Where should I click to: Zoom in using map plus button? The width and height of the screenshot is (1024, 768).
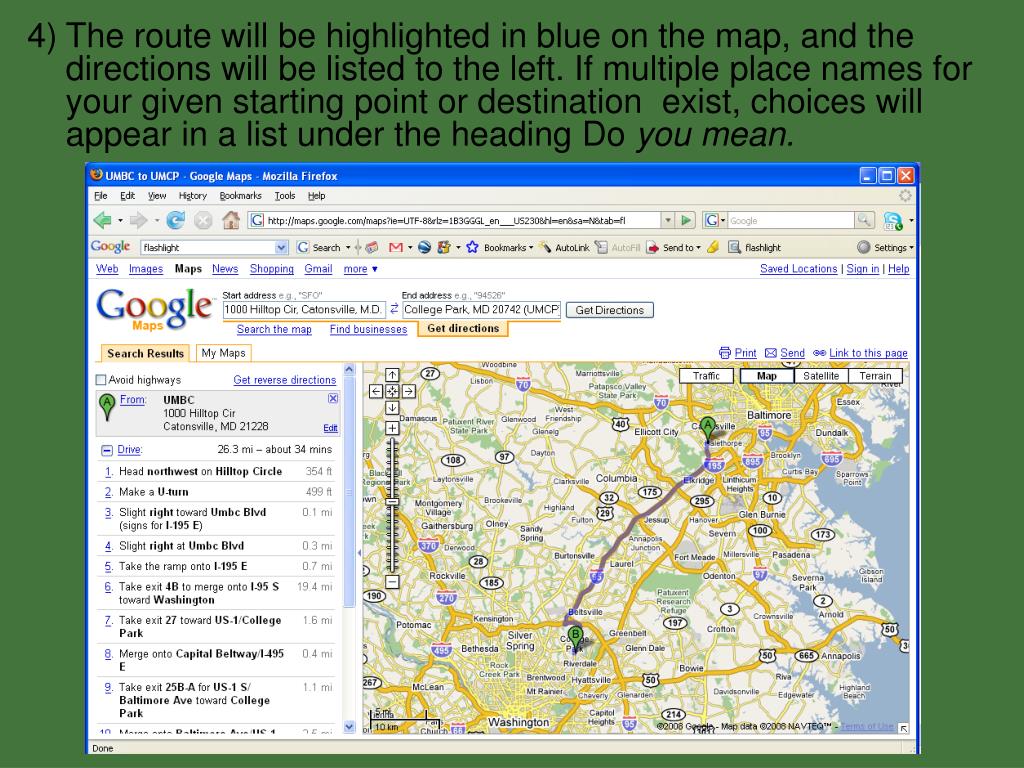click(x=392, y=428)
